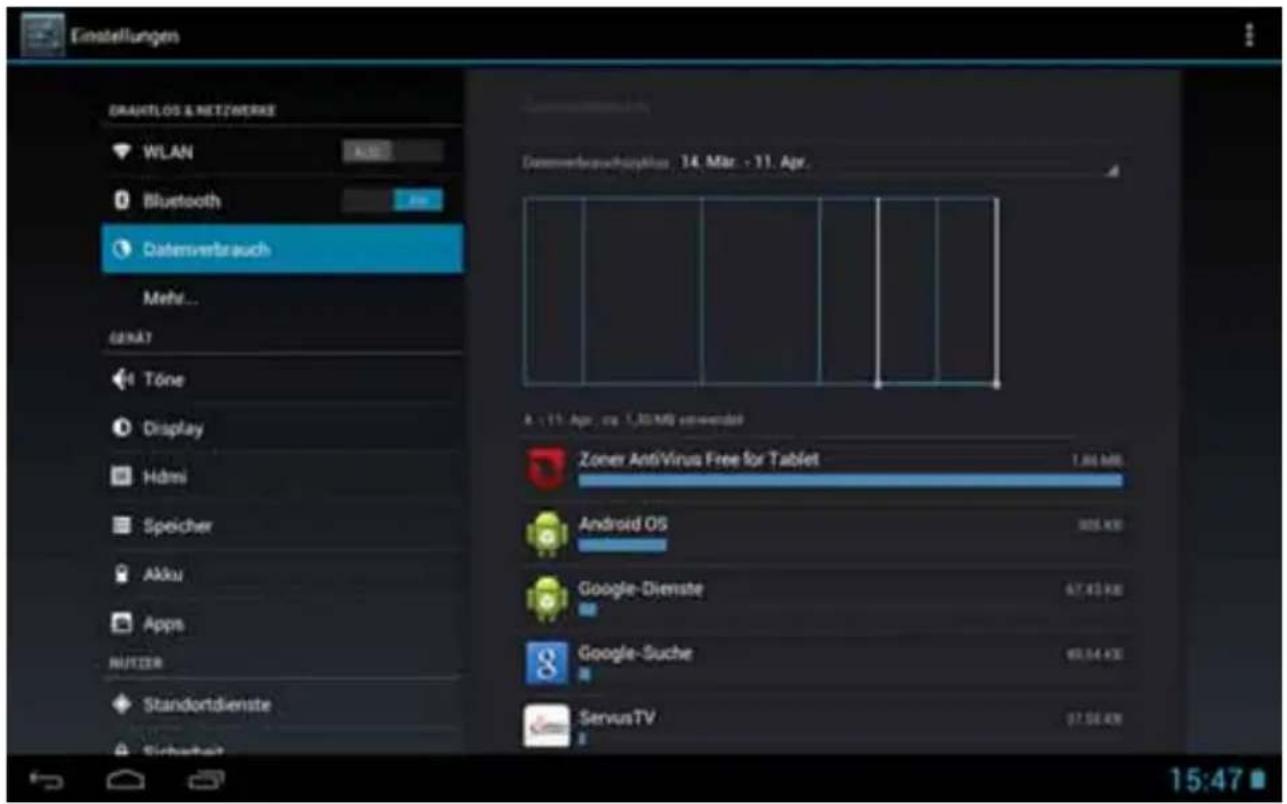Click the Display brightness icon
The image size is (1287, 804).
tap(122, 428)
